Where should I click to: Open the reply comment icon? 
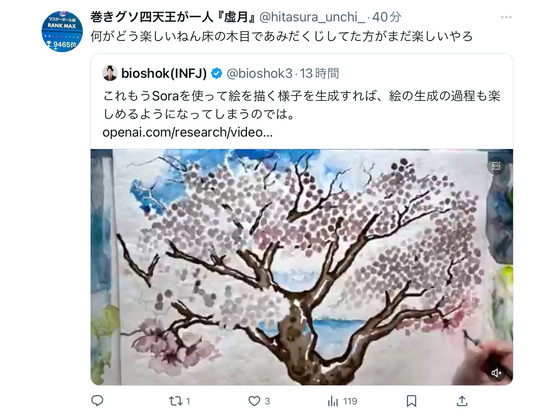pyautogui.click(x=97, y=401)
